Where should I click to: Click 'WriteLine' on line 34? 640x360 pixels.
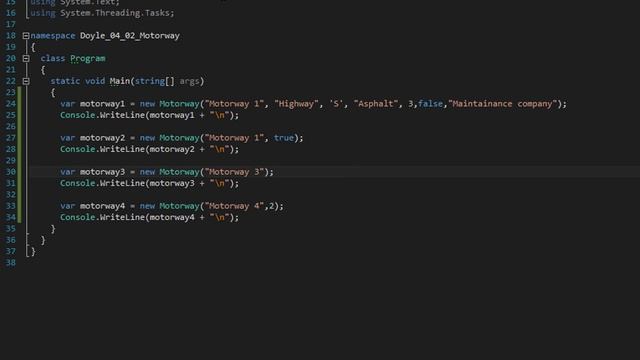pyautogui.click(x=122, y=218)
